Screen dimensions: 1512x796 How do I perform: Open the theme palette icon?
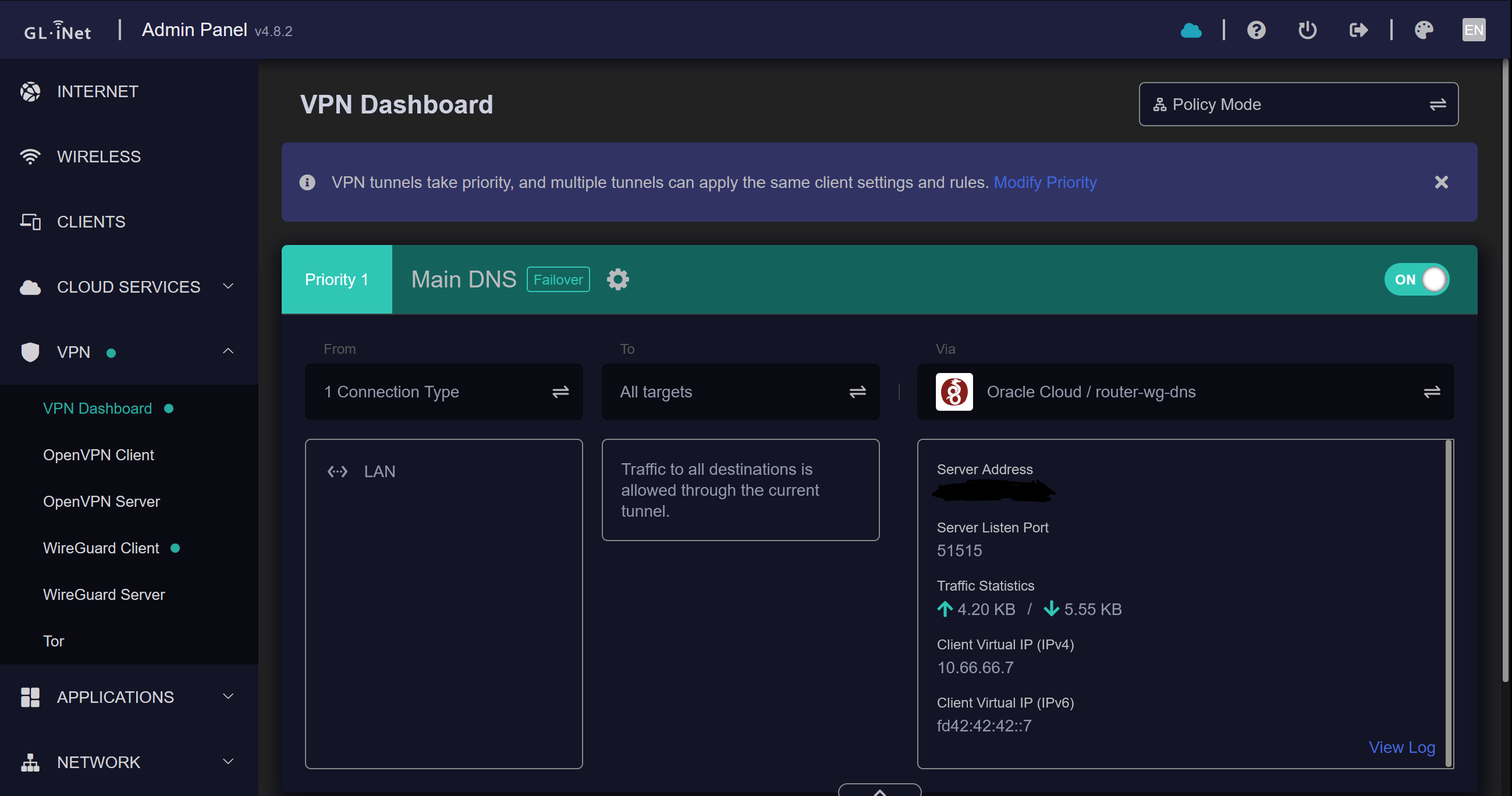[1424, 30]
